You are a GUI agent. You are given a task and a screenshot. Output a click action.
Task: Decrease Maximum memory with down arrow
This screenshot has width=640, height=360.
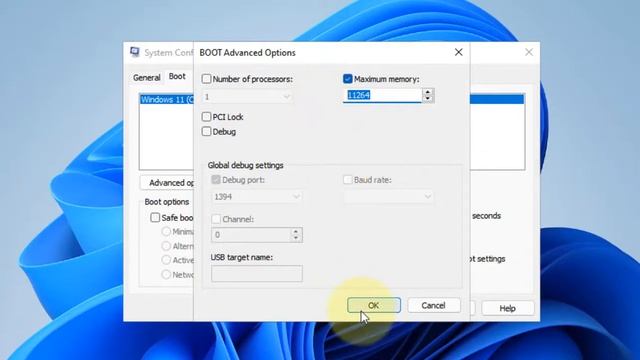(x=427, y=99)
